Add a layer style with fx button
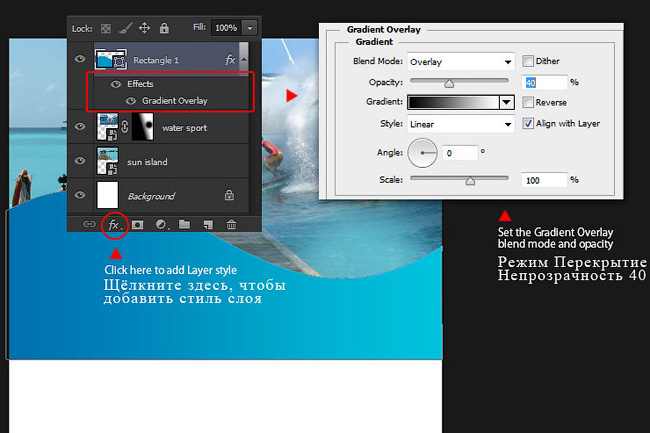Viewport: 650px width, 433px height. (114, 225)
